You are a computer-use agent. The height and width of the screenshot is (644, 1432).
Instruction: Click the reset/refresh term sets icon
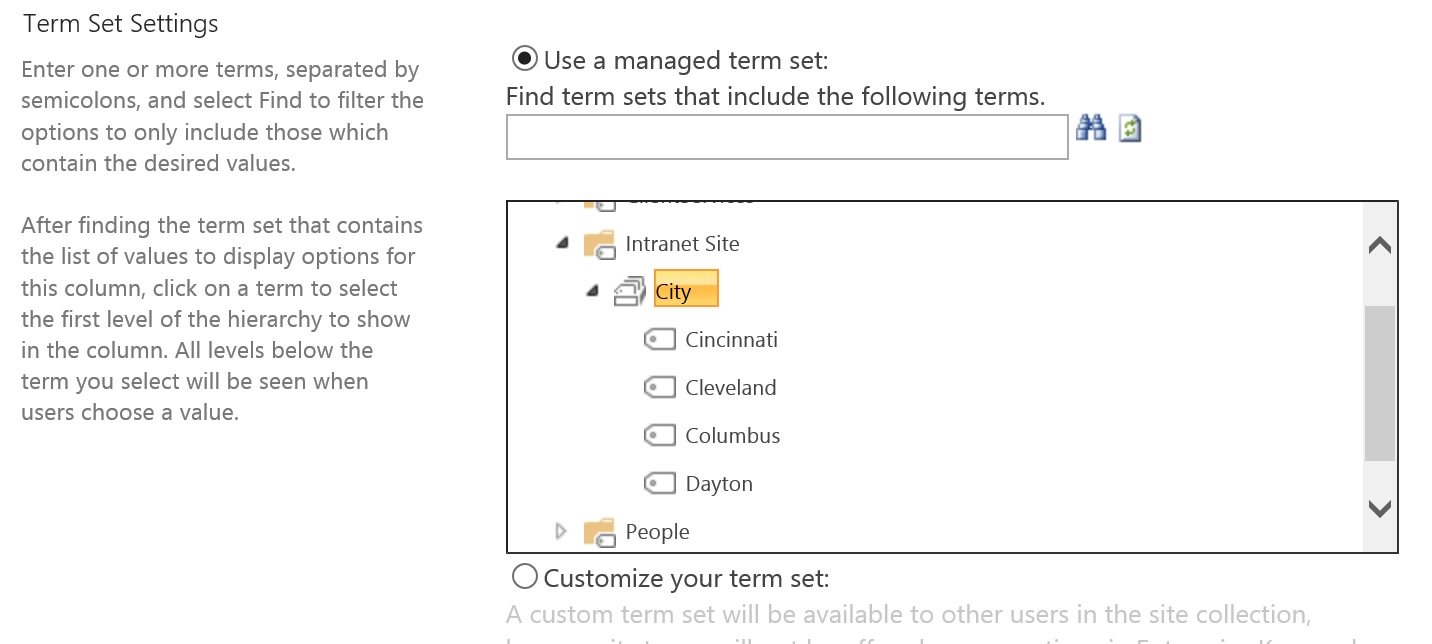(x=1130, y=128)
